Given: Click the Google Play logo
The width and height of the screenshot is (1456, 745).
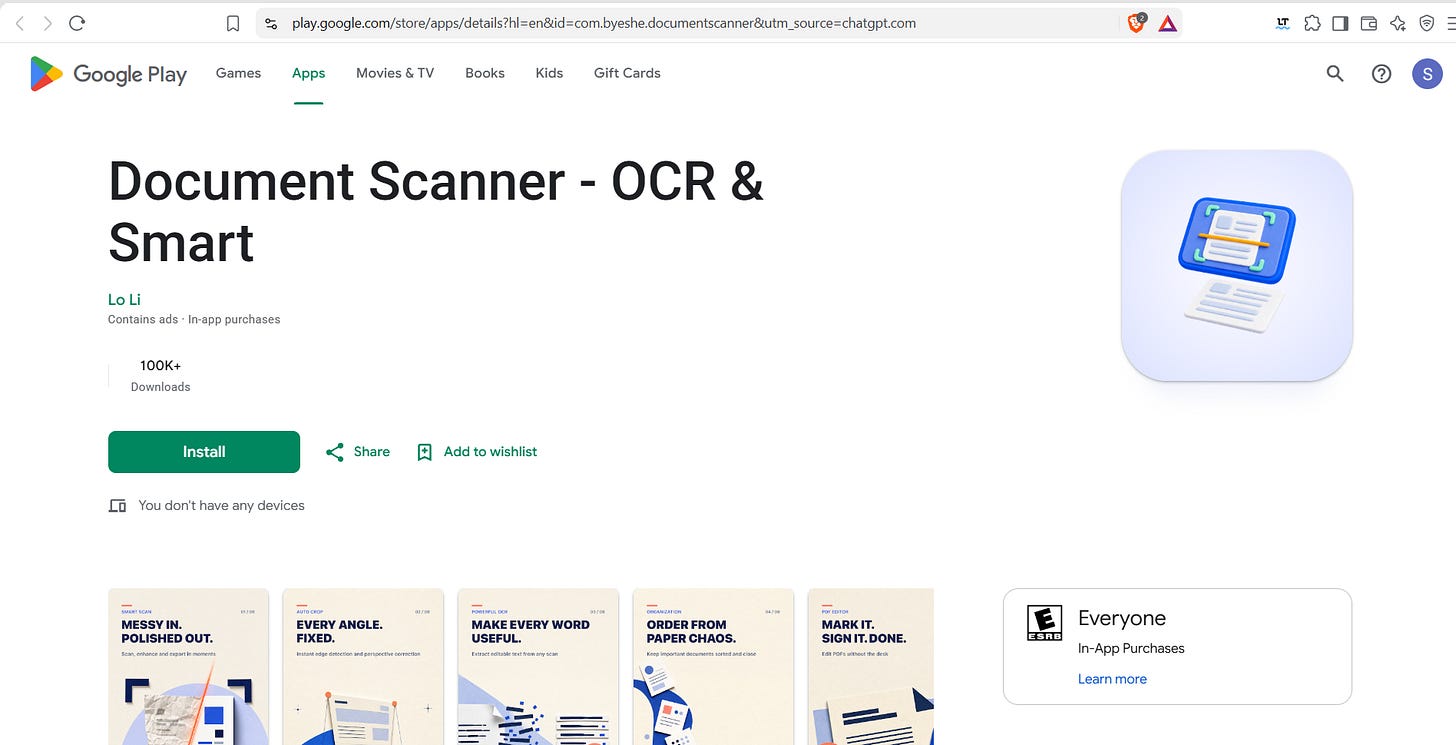Looking at the screenshot, I should (x=108, y=74).
